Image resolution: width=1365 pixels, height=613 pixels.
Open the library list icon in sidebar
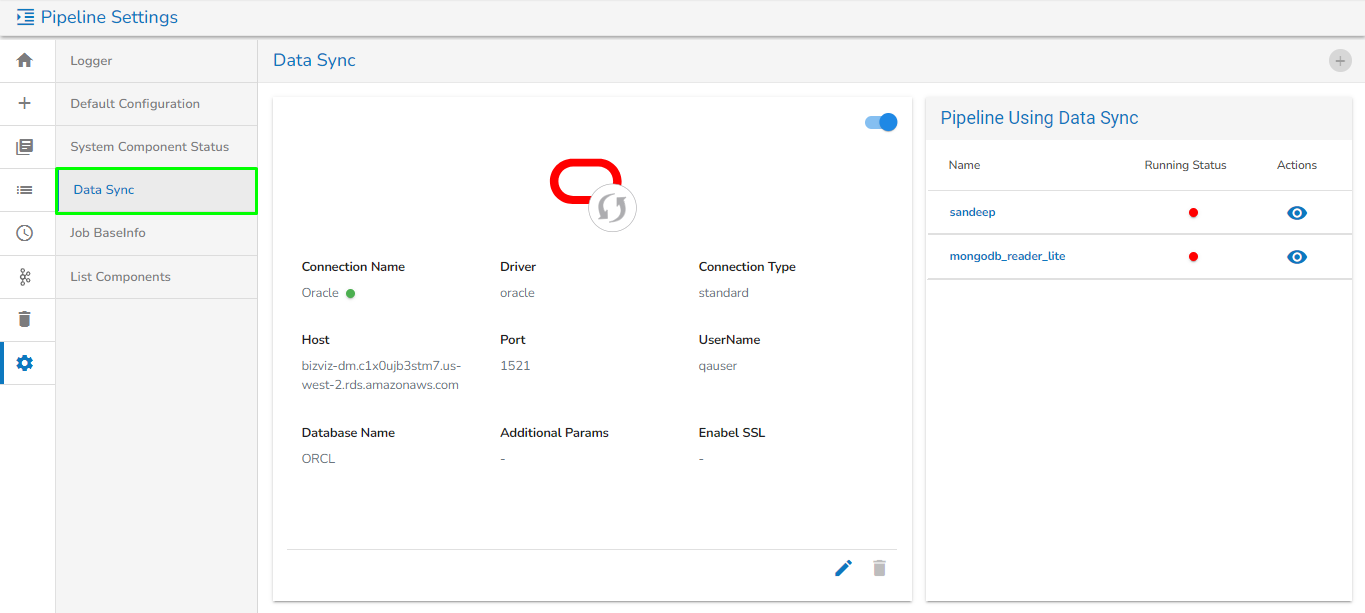[25, 147]
